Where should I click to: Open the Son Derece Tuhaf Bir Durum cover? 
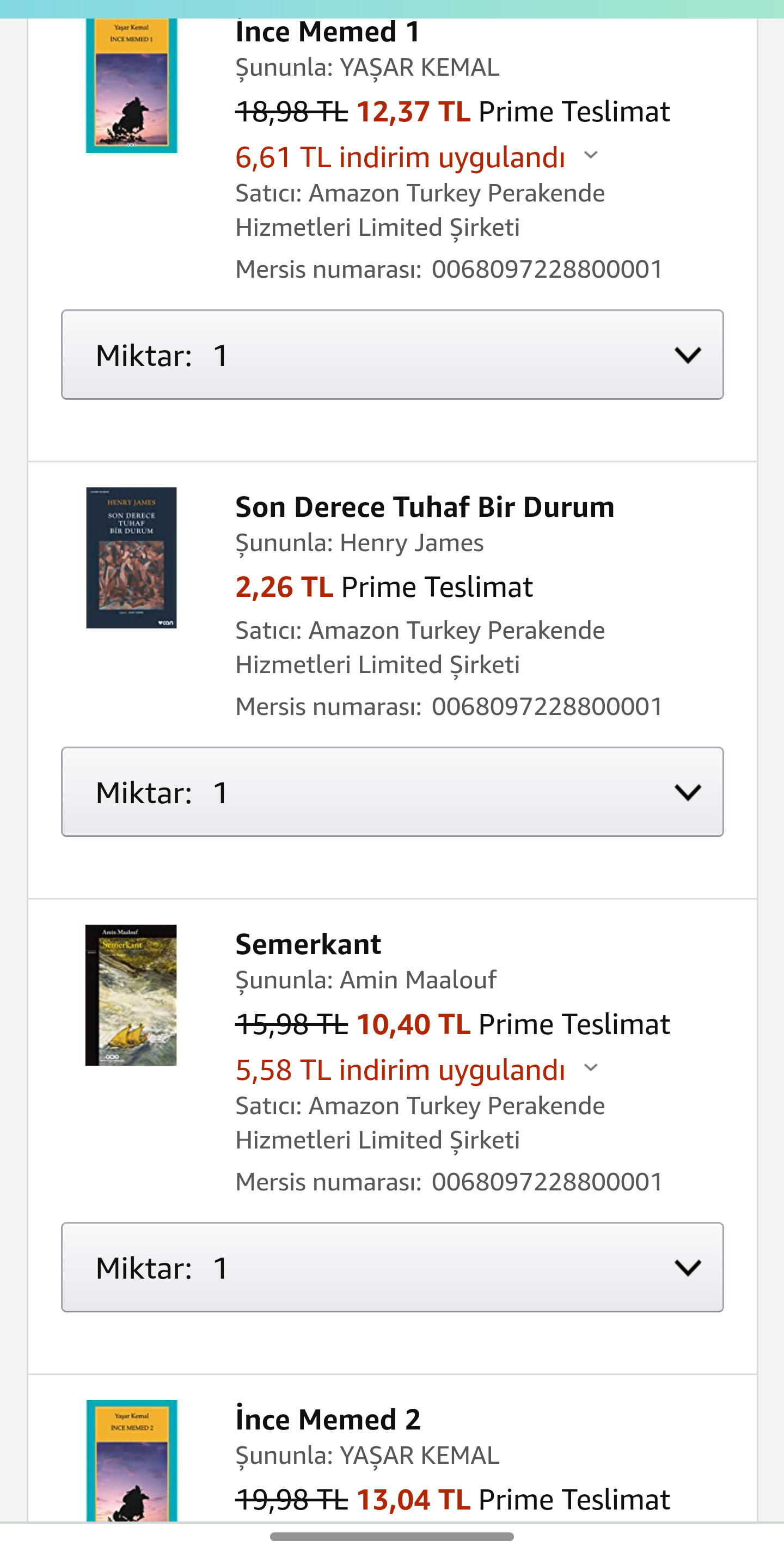pos(131,557)
